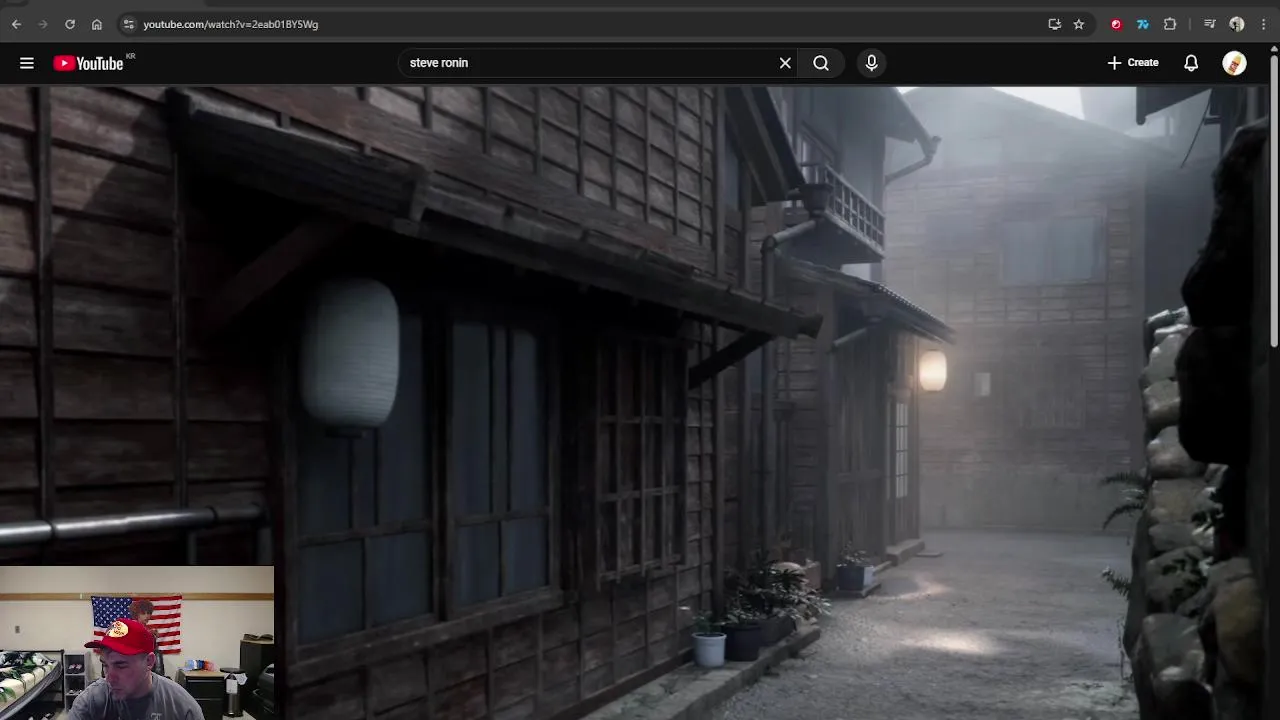This screenshot has height=720, width=1280.
Task: Search by voice with the microphone button
Action: [x=872, y=63]
